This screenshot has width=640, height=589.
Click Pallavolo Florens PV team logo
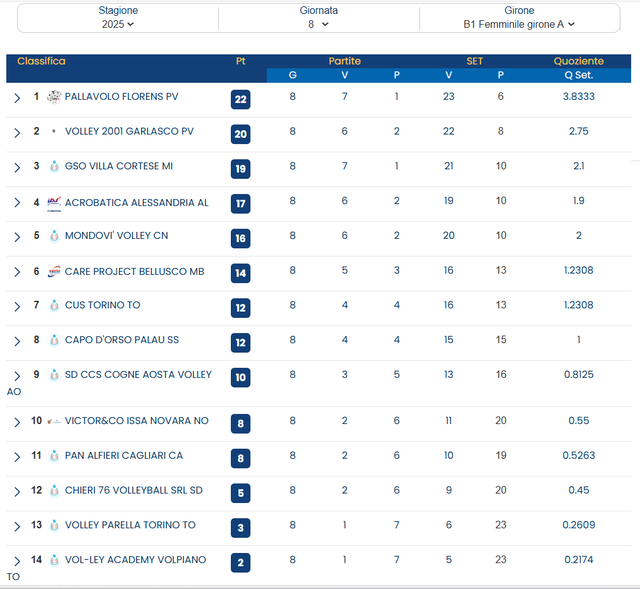coord(54,97)
